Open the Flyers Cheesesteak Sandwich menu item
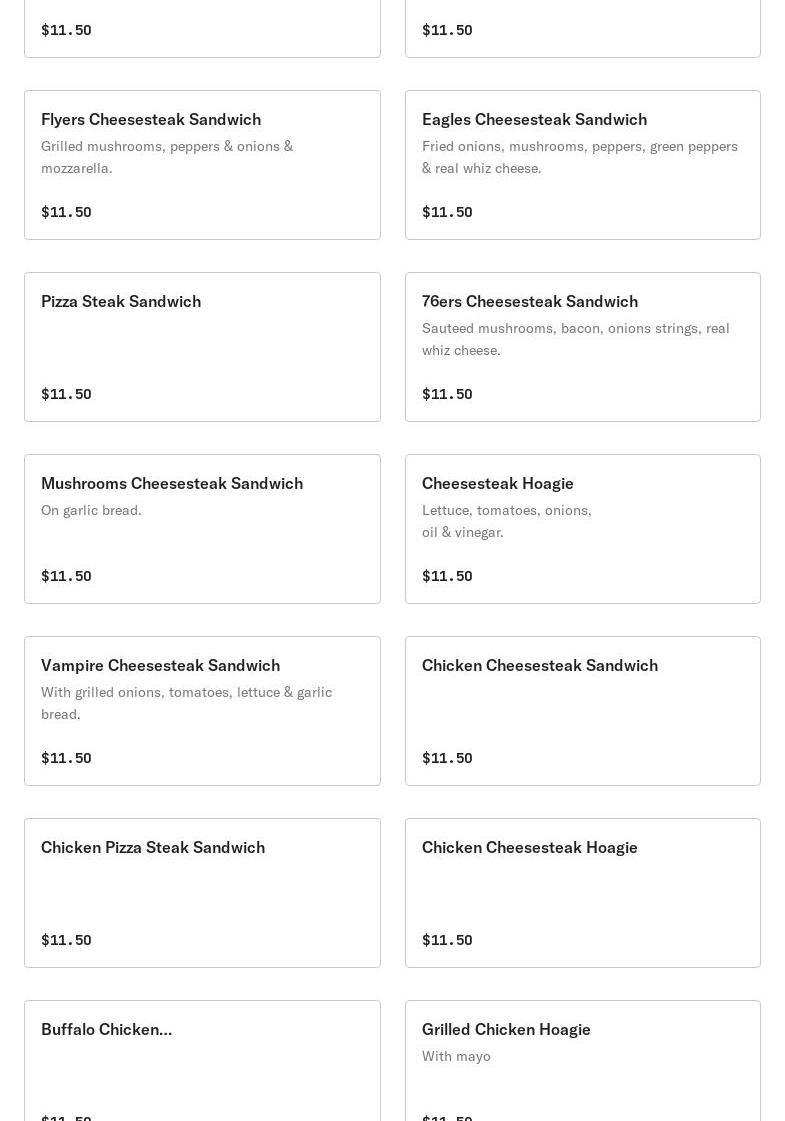Image resolution: width=785 pixels, height=1121 pixels. tap(151, 119)
